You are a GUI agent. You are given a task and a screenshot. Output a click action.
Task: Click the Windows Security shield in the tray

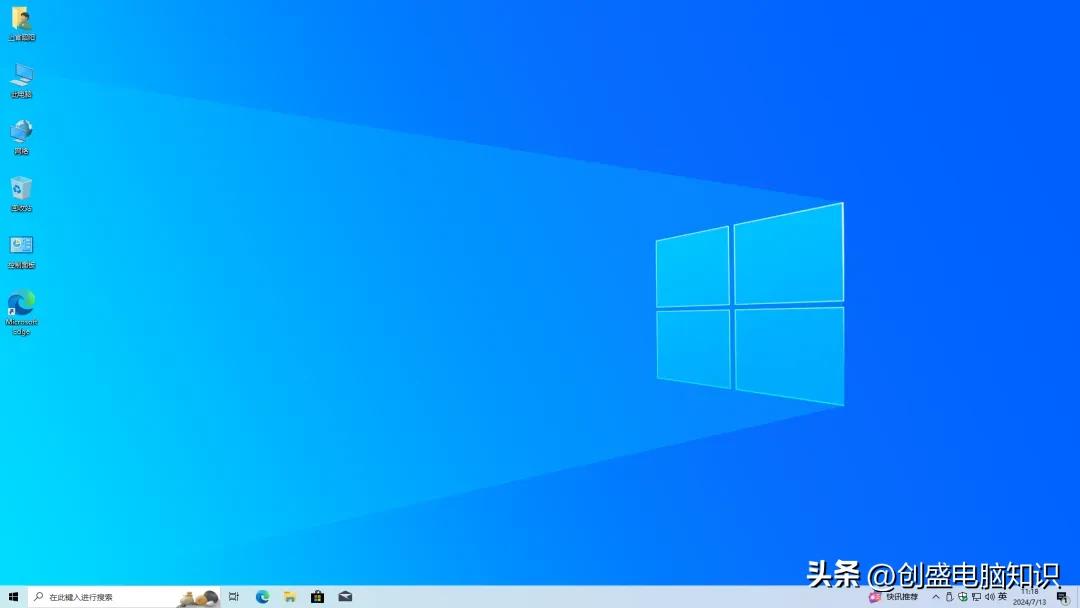(x=962, y=597)
